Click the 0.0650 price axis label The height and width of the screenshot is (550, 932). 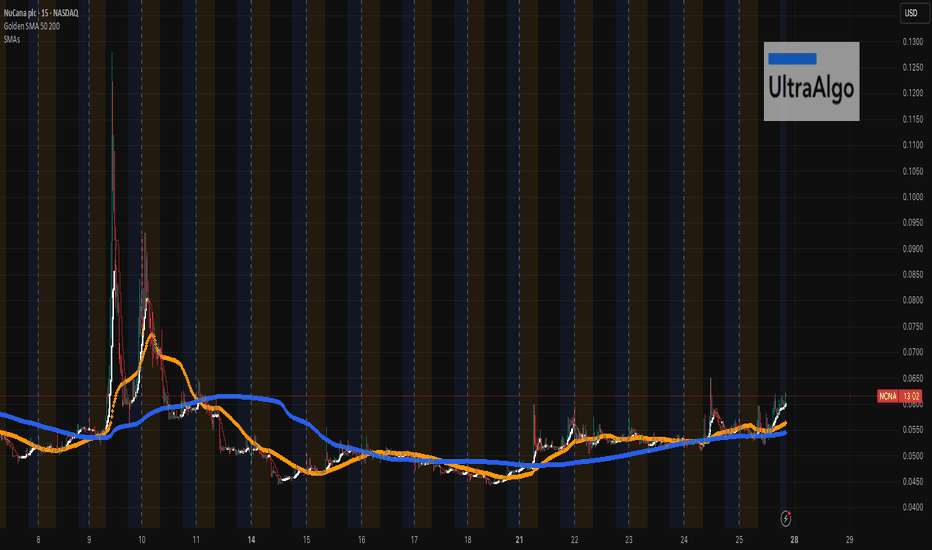point(912,378)
